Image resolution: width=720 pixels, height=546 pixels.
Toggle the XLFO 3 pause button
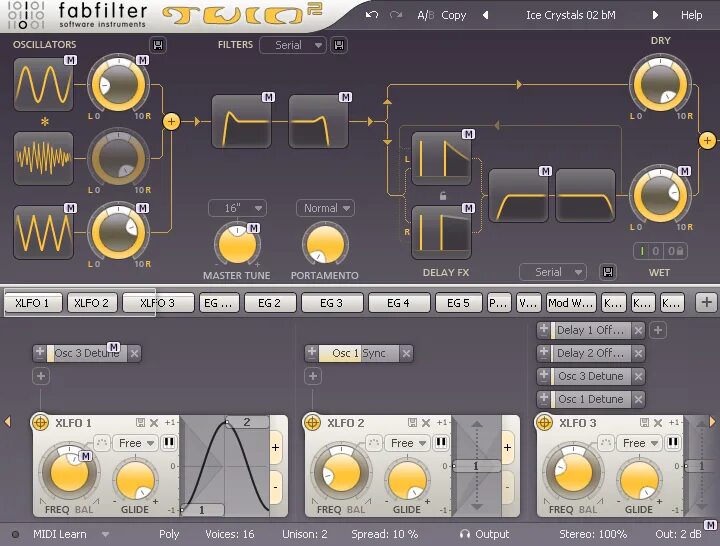coord(673,443)
